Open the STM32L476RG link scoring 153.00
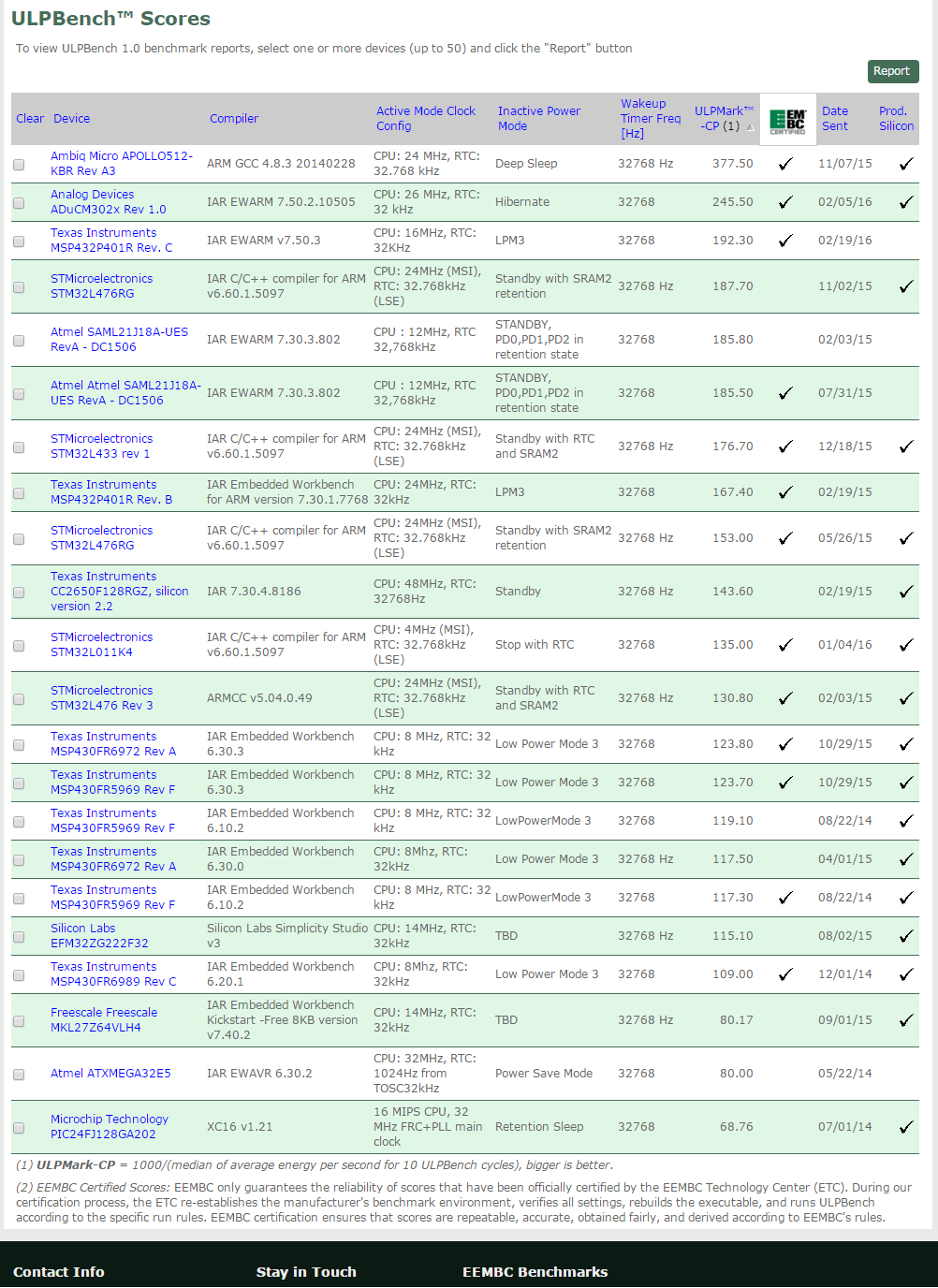This screenshot has height=1288, width=938. point(101,538)
